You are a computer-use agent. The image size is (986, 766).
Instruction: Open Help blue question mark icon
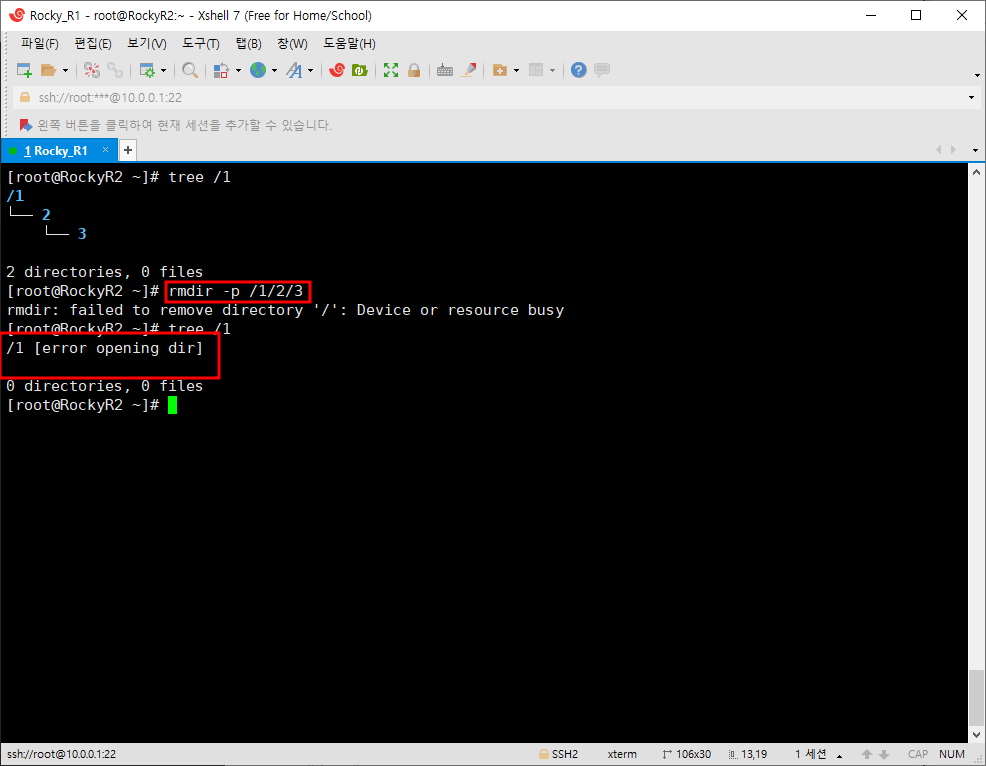click(579, 70)
